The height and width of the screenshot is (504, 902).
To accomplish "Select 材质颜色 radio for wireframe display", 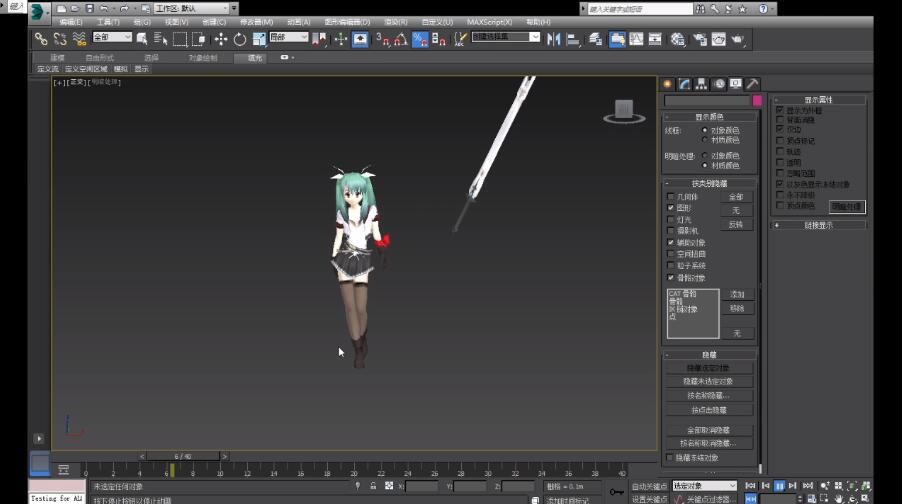I will point(705,140).
